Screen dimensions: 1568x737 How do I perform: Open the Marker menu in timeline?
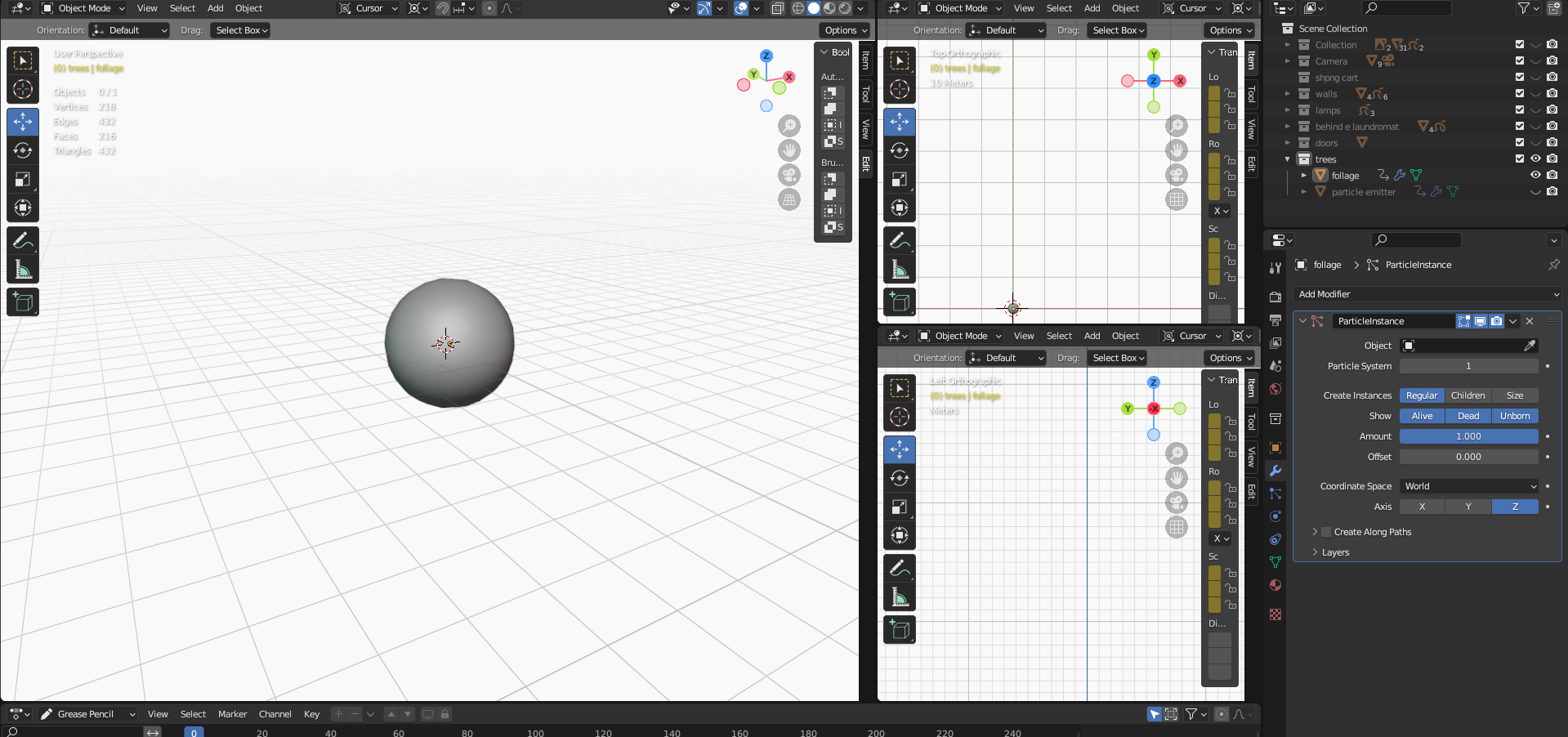coord(232,714)
